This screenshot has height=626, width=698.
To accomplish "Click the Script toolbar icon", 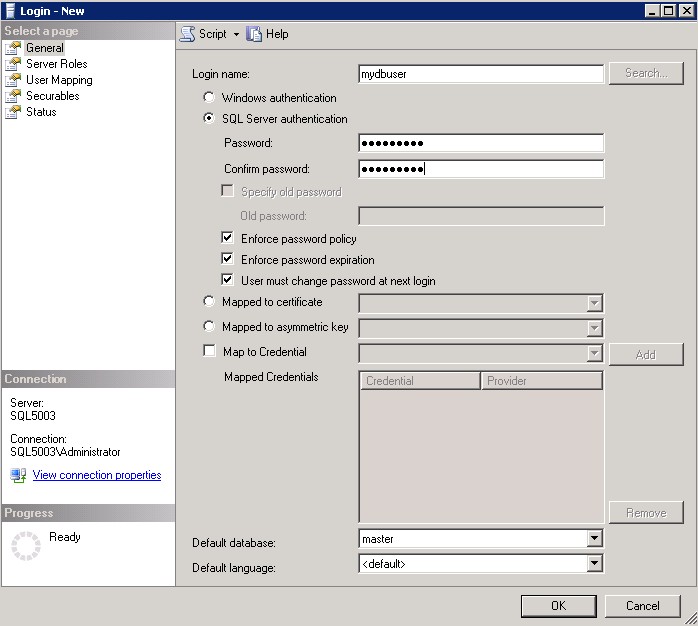I will click(x=187, y=34).
